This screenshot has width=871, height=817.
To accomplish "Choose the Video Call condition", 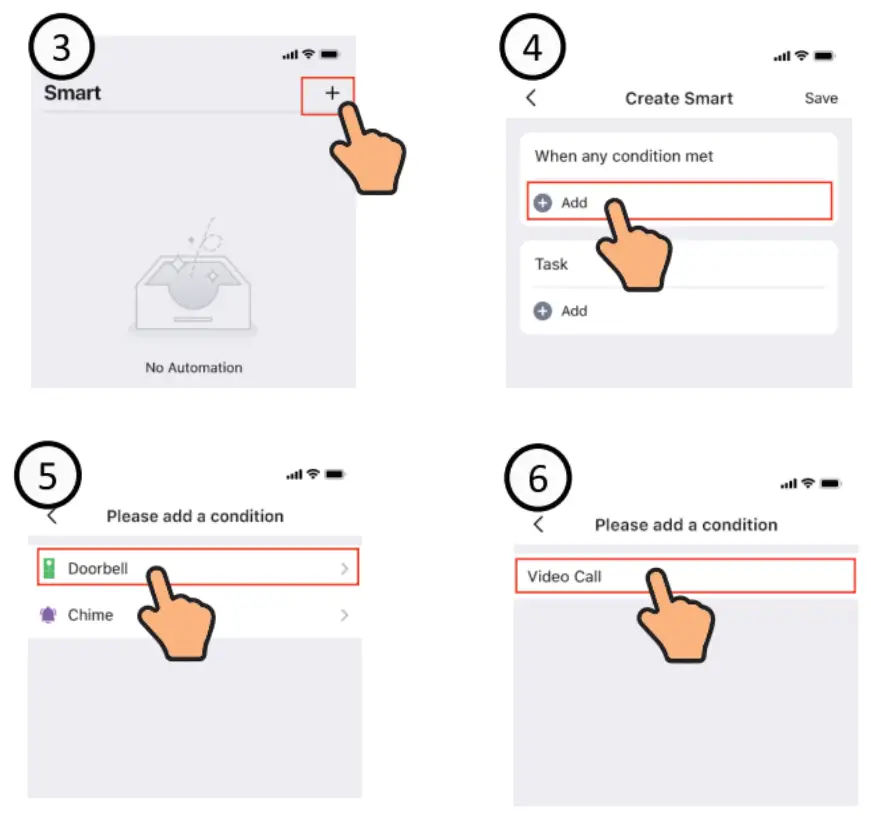I will (685, 576).
